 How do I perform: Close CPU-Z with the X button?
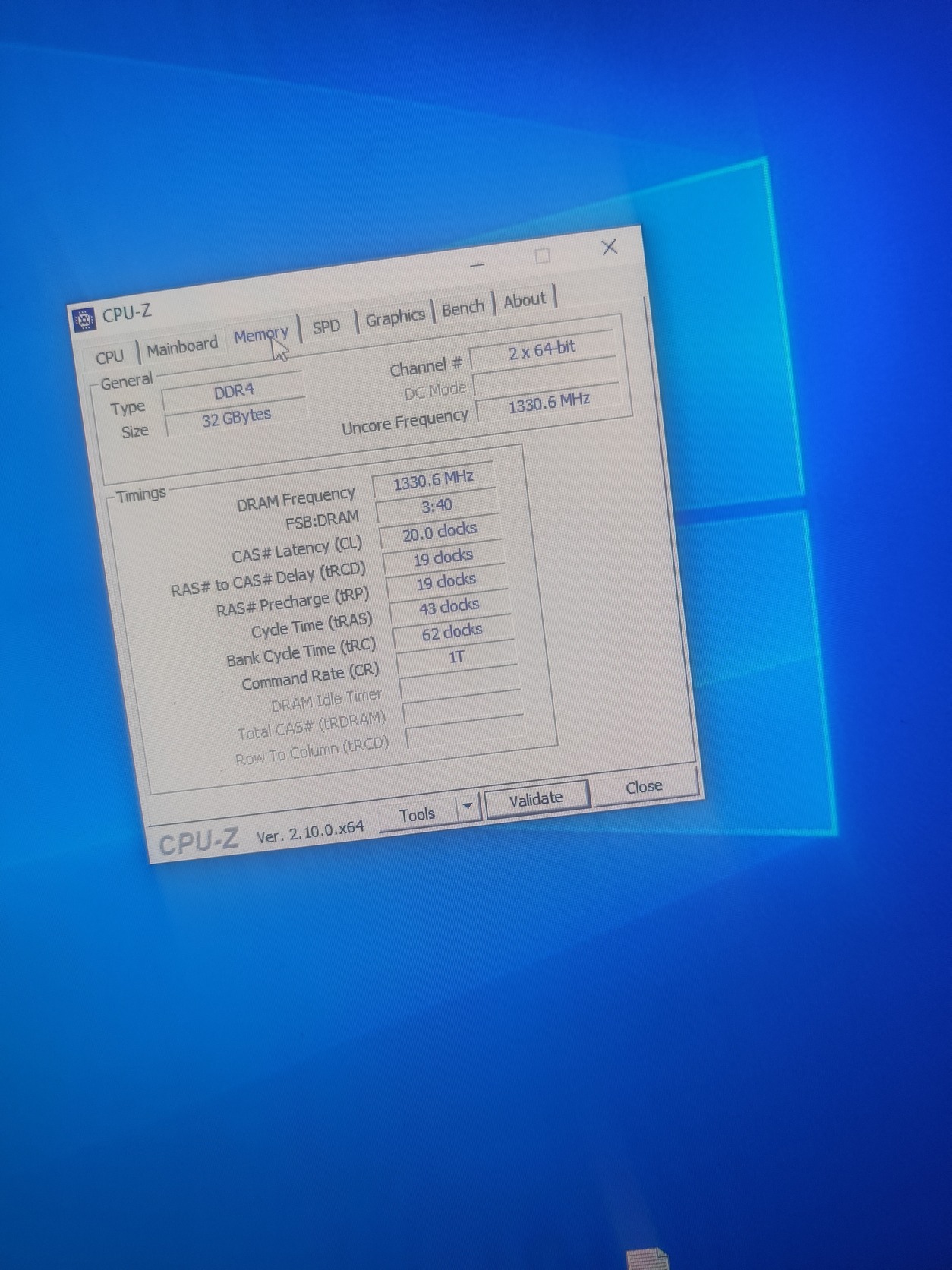click(609, 247)
